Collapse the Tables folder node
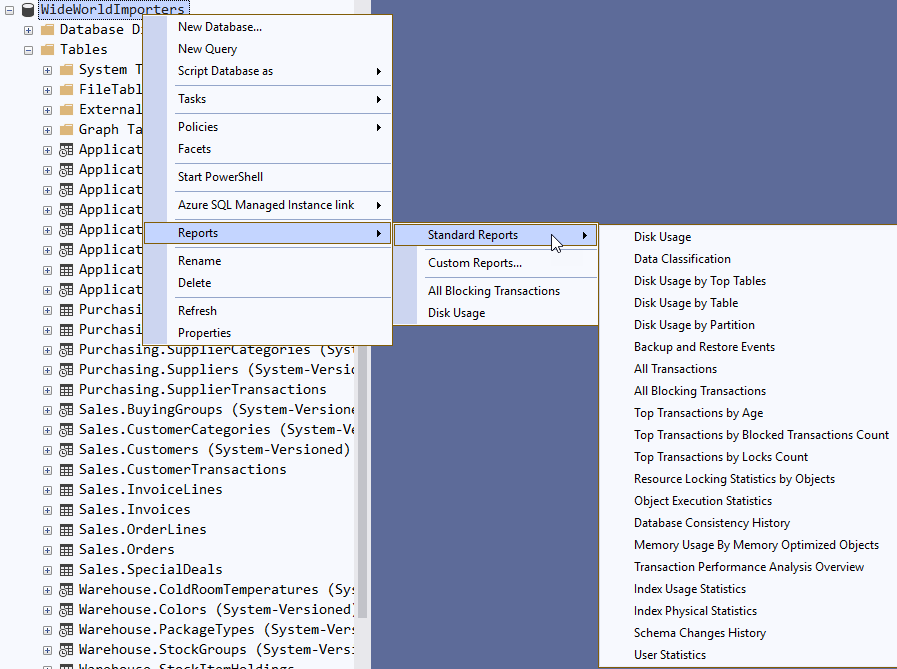The image size is (897, 669). tap(29, 50)
